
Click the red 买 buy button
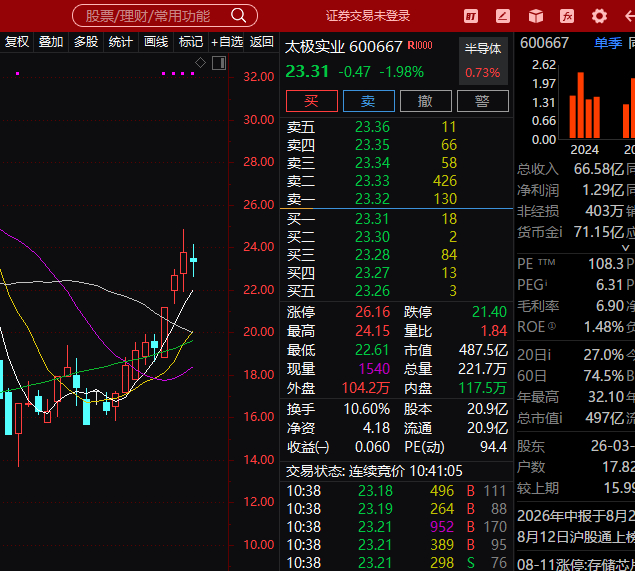coord(312,101)
